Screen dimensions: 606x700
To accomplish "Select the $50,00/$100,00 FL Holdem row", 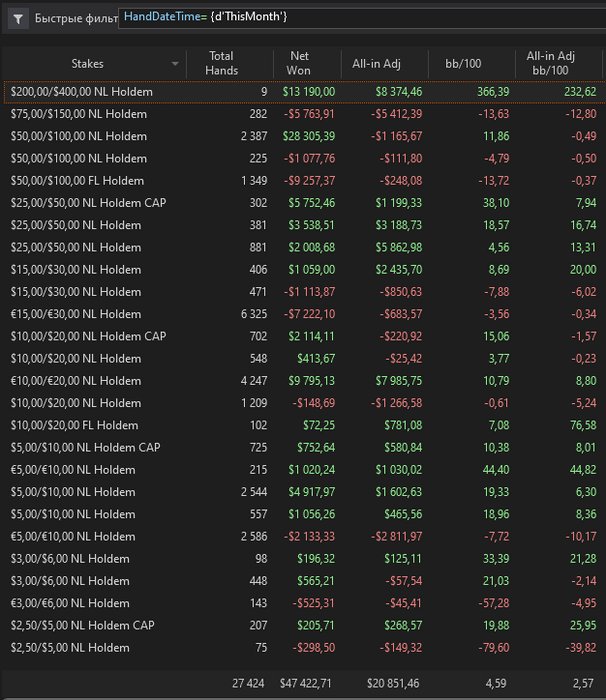I will pos(305,181).
